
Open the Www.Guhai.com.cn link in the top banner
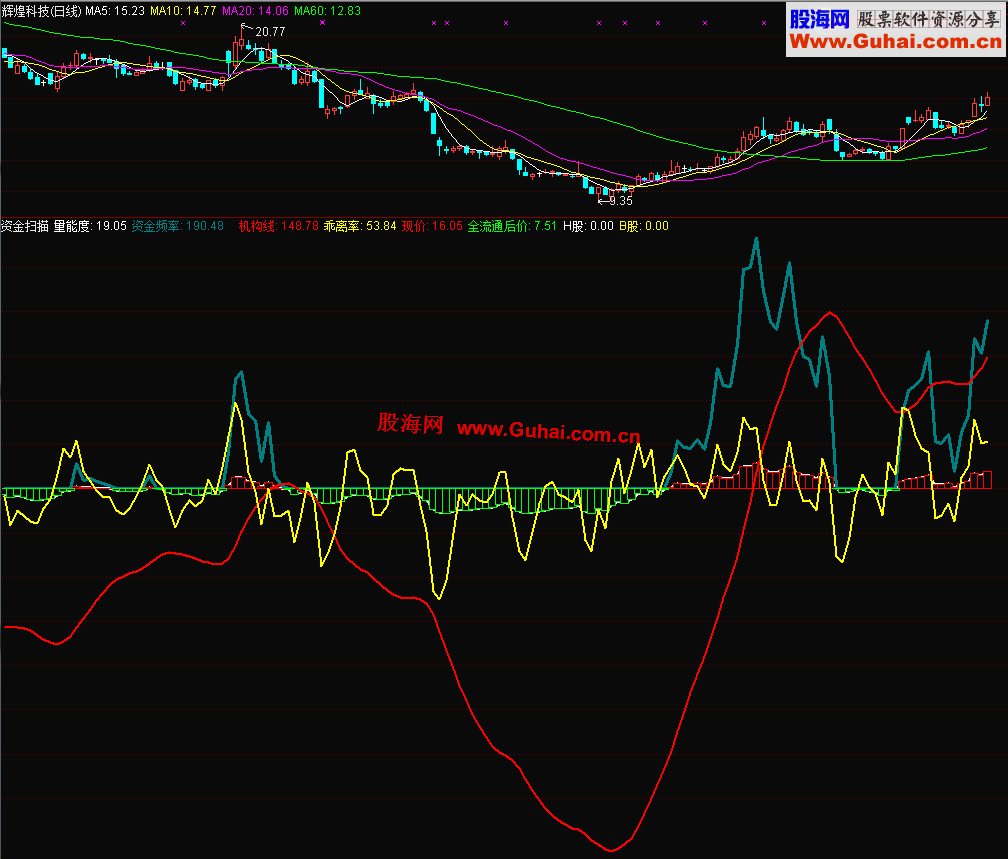pyautogui.click(x=896, y=42)
